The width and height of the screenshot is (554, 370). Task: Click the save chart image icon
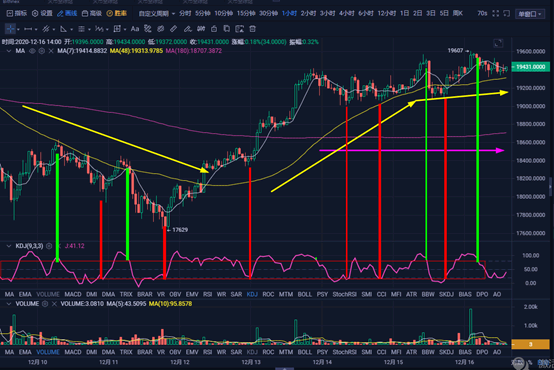[x=240, y=29]
